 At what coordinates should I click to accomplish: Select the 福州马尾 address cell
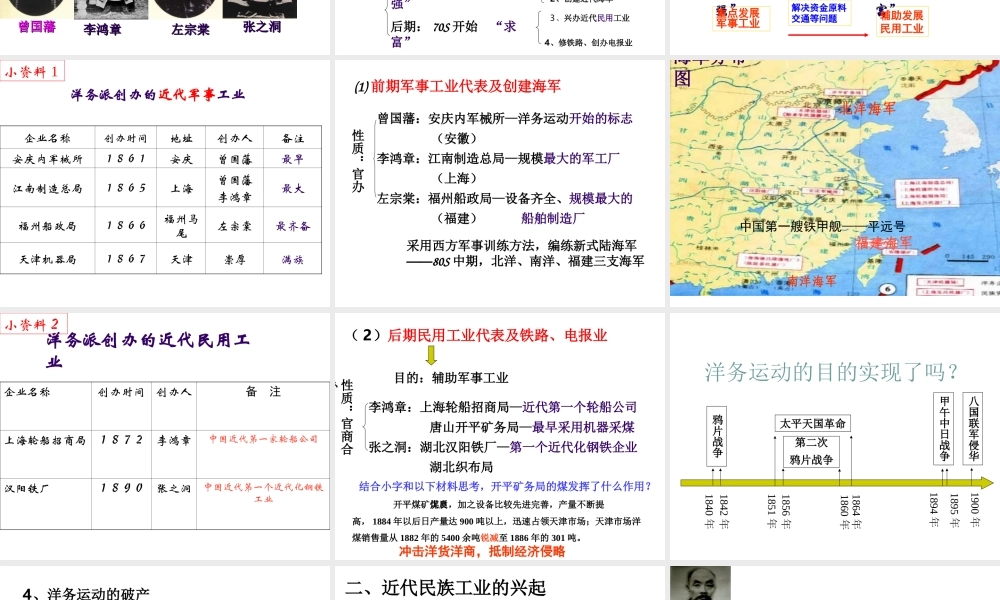pyautogui.click(x=181, y=226)
